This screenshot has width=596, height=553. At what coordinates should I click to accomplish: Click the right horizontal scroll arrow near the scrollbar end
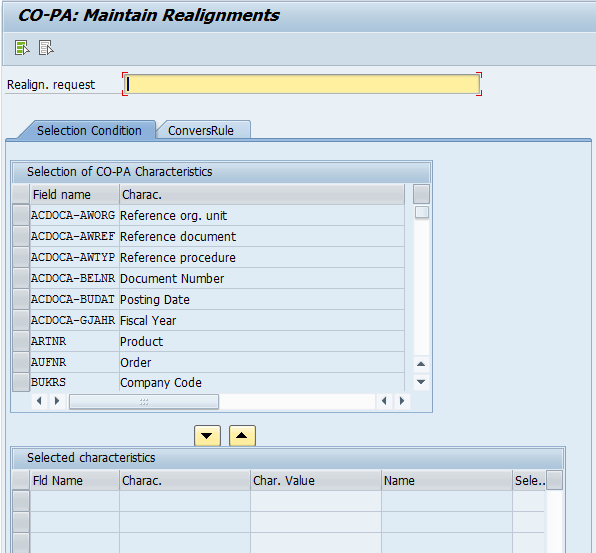[x=401, y=401]
